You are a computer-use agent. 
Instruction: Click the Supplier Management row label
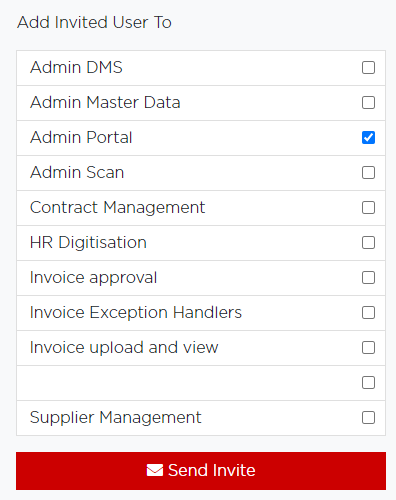point(116,418)
